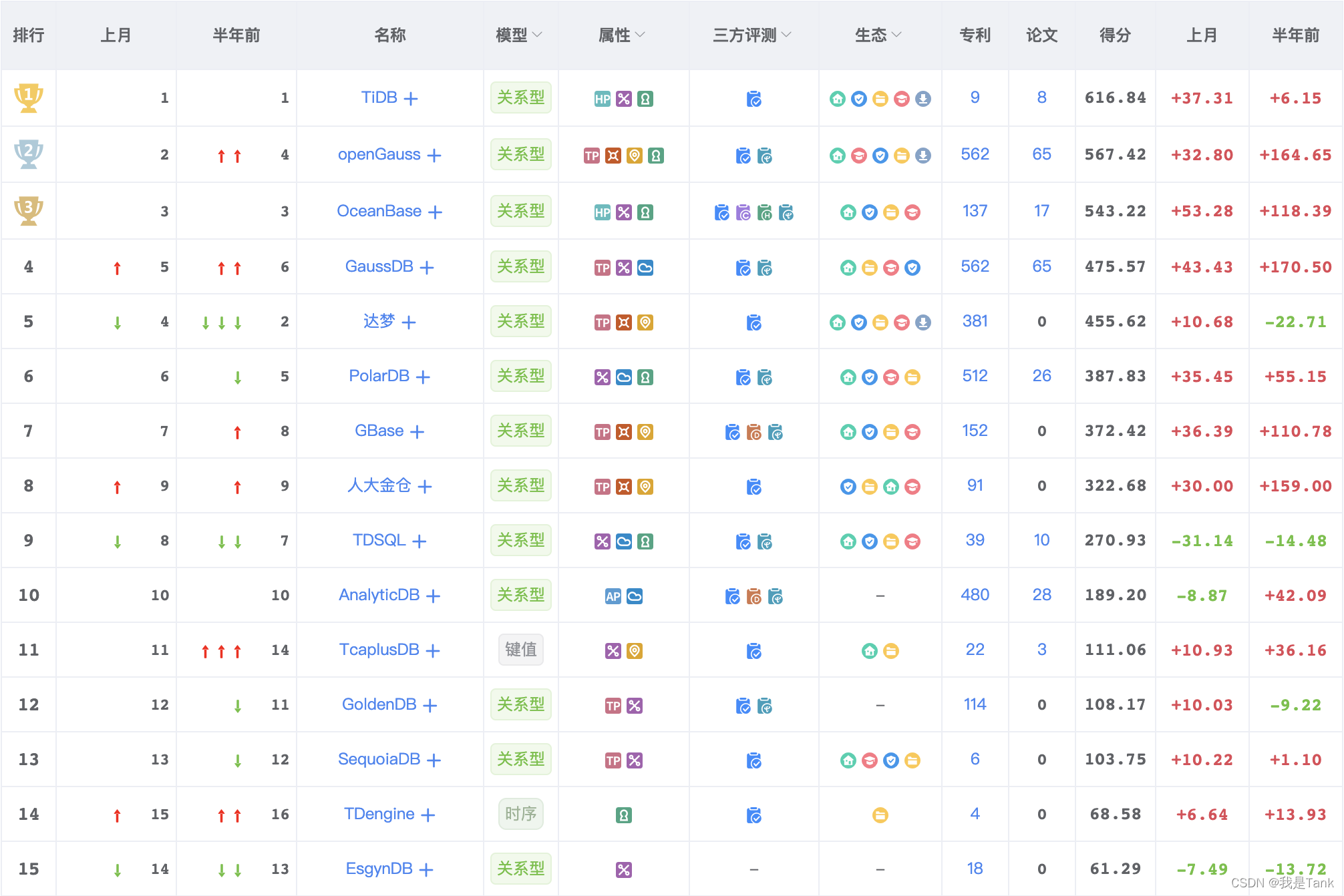Open the 模型 column filter dropdown
This screenshot has height=896, width=1344.
click(x=538, y=34)
